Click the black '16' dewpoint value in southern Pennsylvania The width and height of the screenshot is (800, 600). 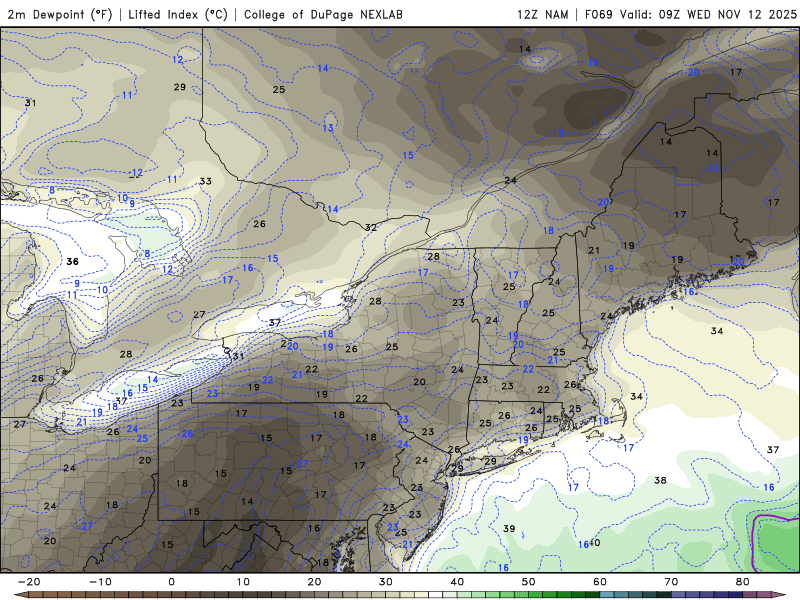(314, 528)
